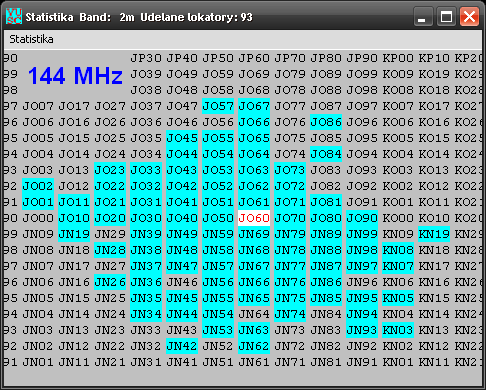Select the red JO60 home locator cell

(254, 218)
